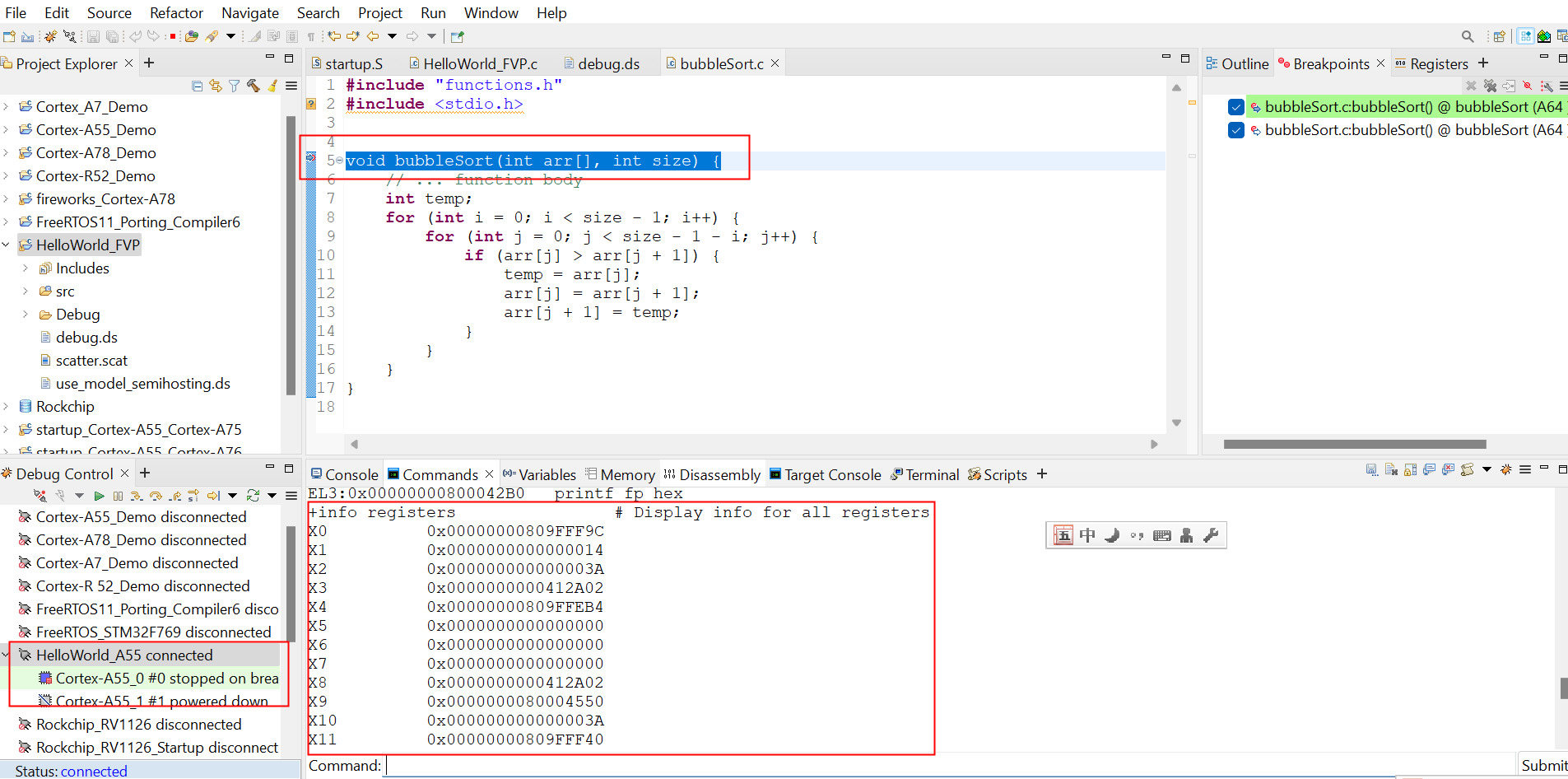Click the skip all breakpoints icon

click(1528, 86)
